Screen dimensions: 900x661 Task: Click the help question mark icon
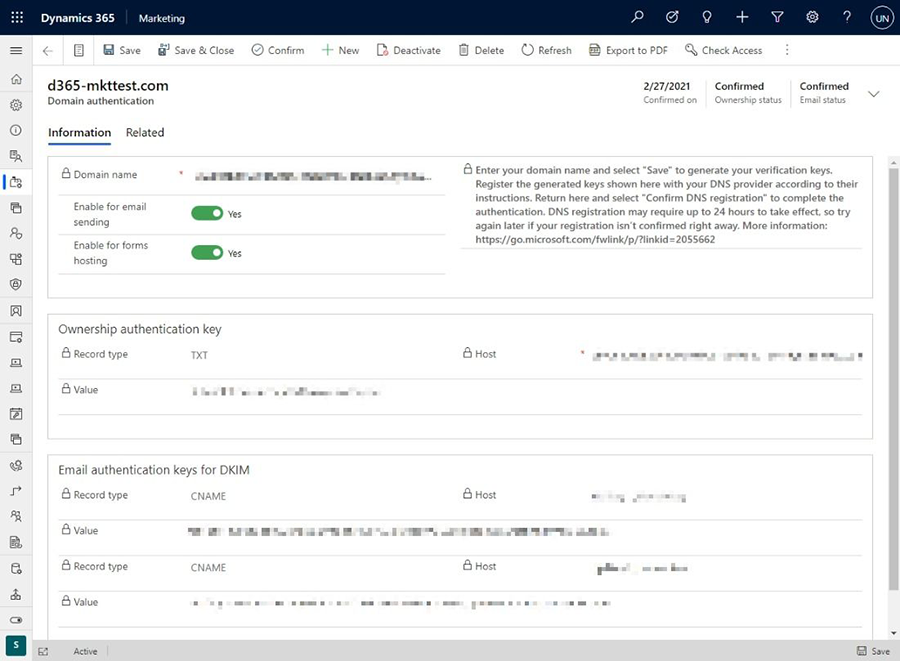847,18
